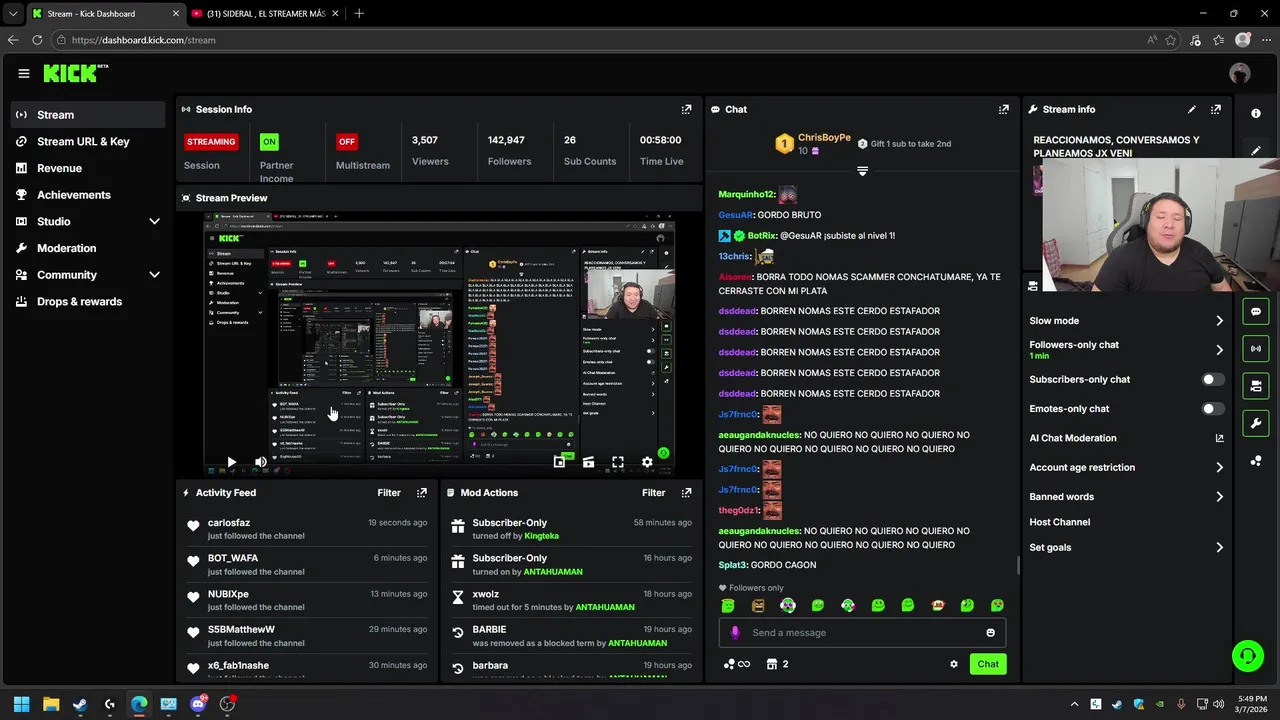
Task: Open a new browser tab
Action: 359,13
